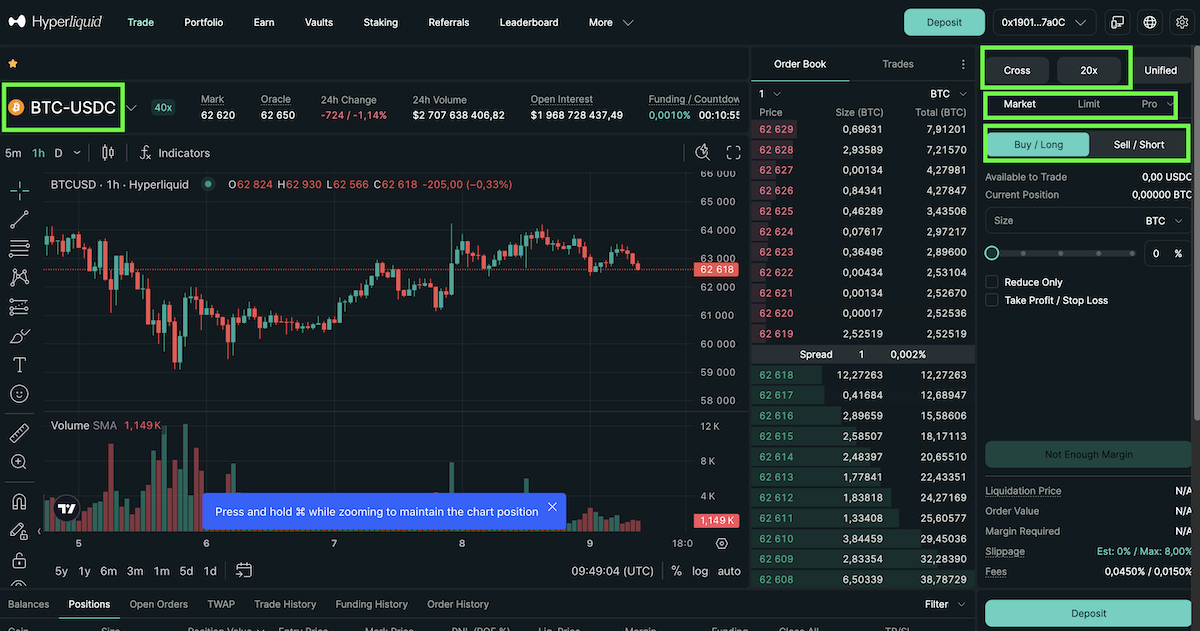Click Deposit button in top bar
The height and width of the screenshot is (631, 1200).
click(944, 22)
